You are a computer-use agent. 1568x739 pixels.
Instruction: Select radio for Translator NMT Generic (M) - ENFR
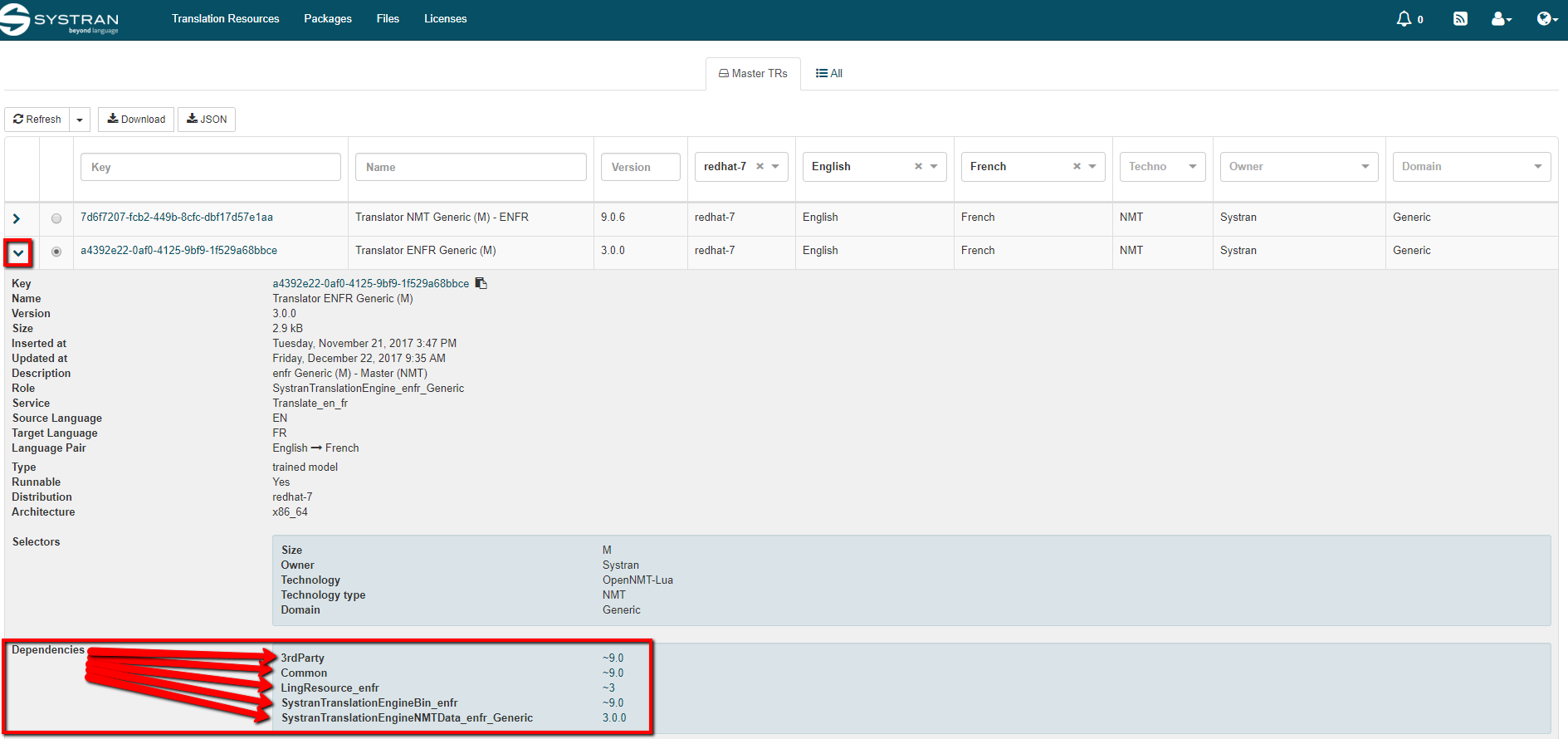(56, 218)
